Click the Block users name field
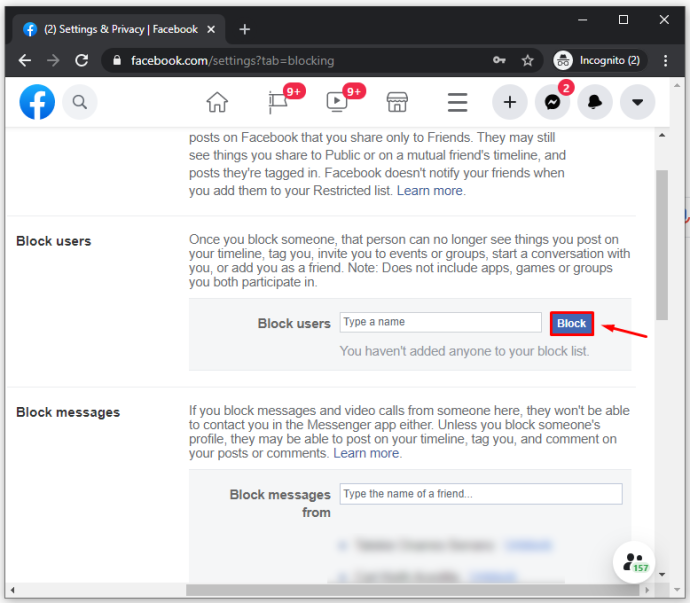The image size is (690, 603). click(440, 323)
